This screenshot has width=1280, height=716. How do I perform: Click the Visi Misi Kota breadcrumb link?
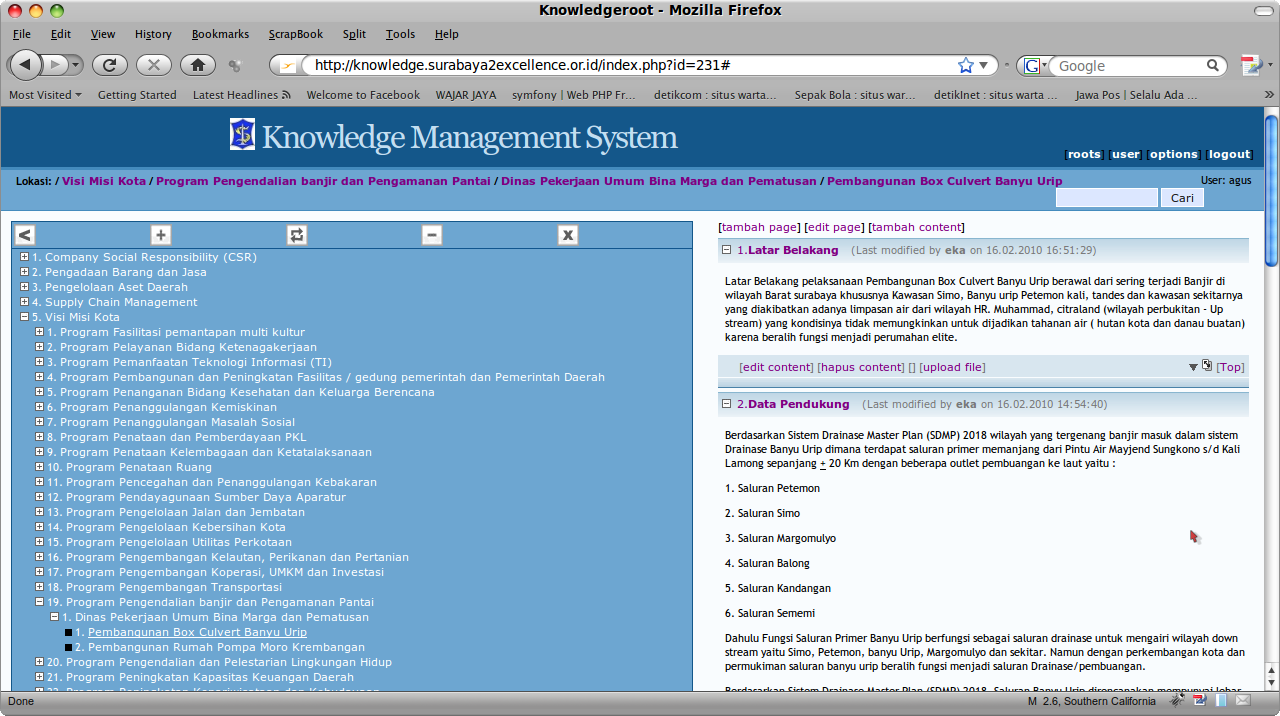[104, 181]
